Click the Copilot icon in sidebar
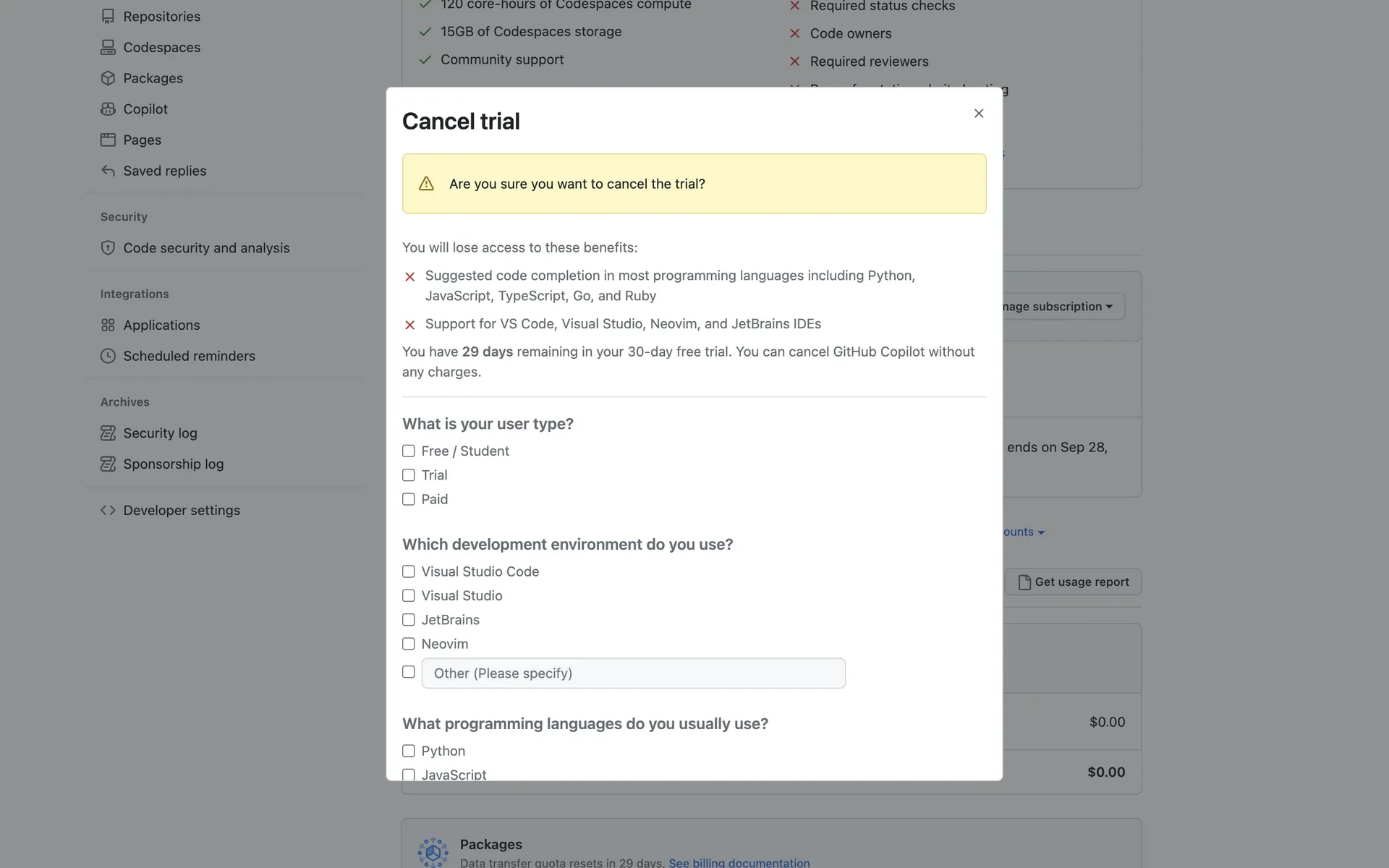 coord(108,109)
